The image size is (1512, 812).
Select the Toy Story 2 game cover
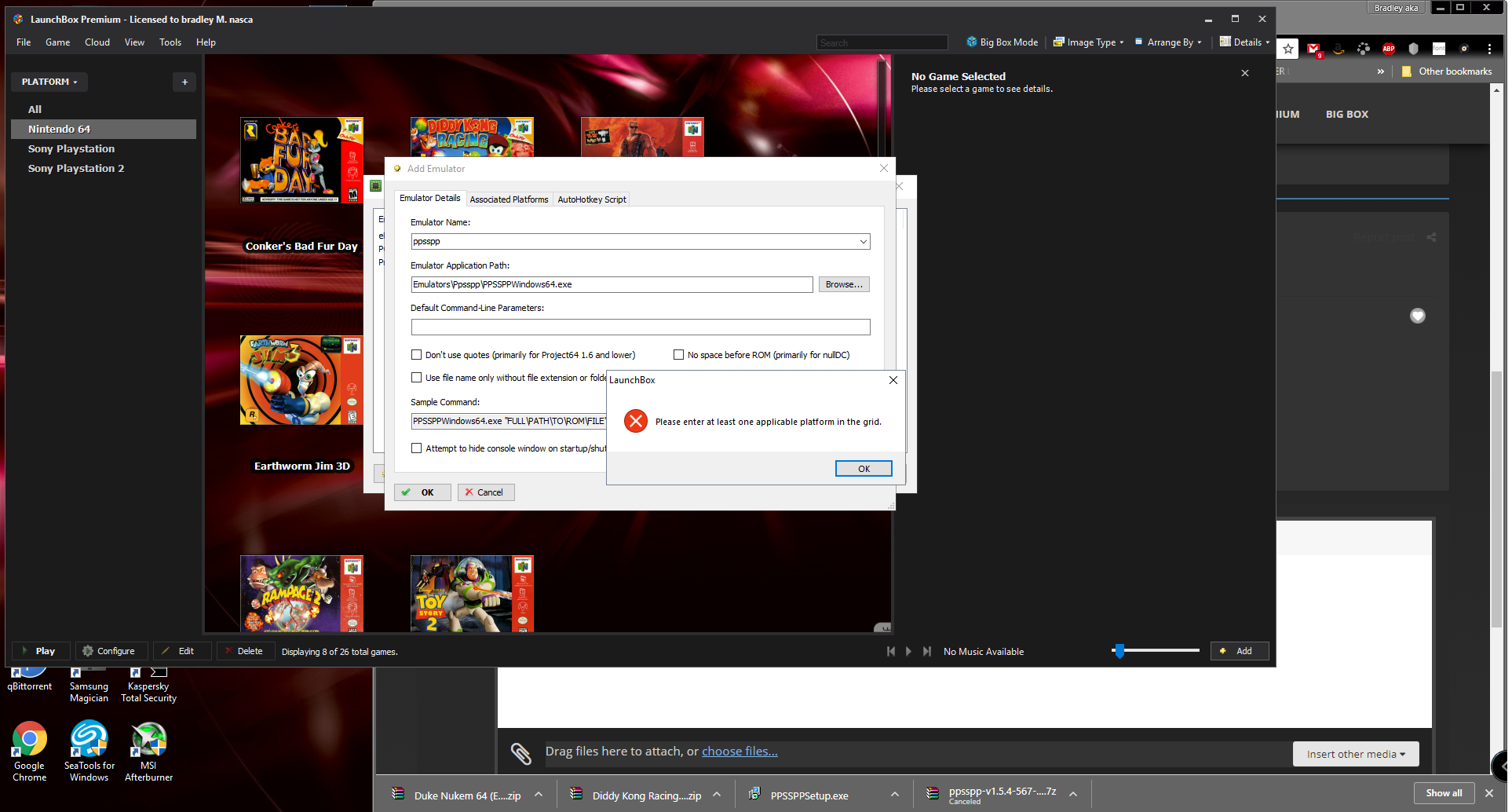click(x=473, y=595)
